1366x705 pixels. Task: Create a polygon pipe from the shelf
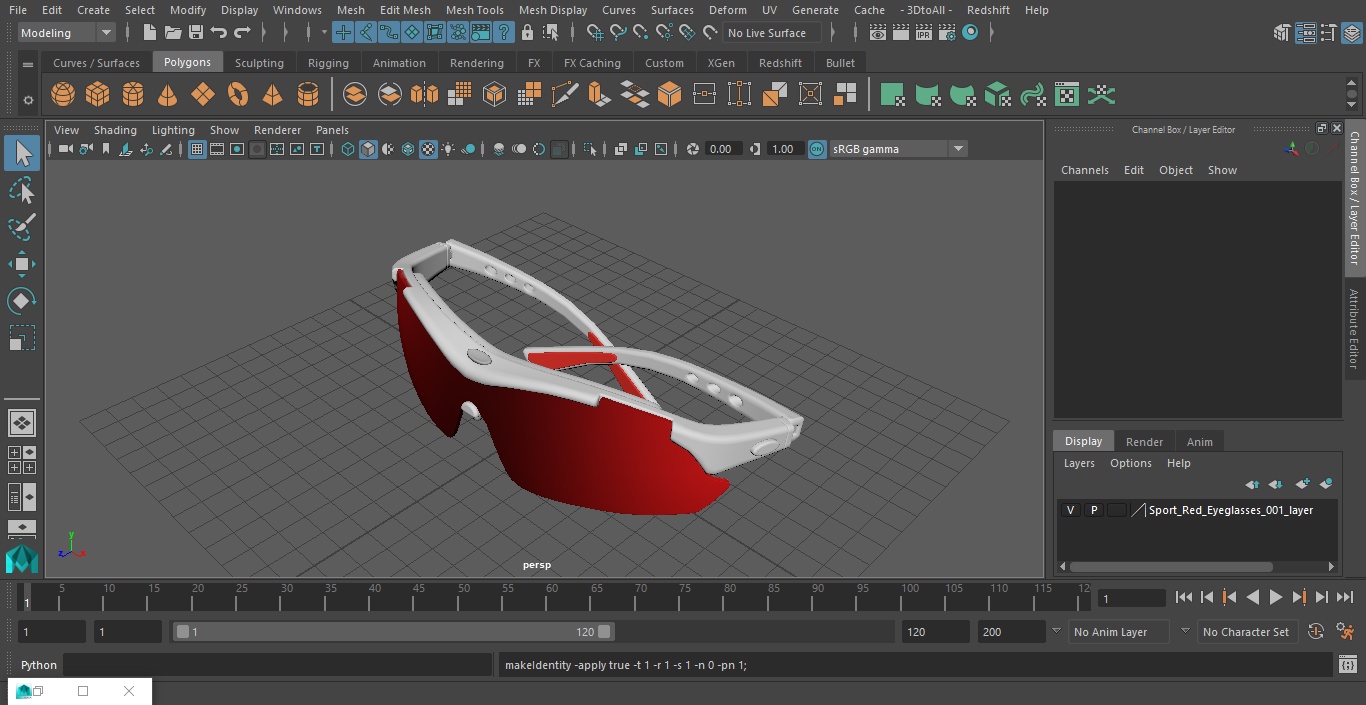click(308, 95)
